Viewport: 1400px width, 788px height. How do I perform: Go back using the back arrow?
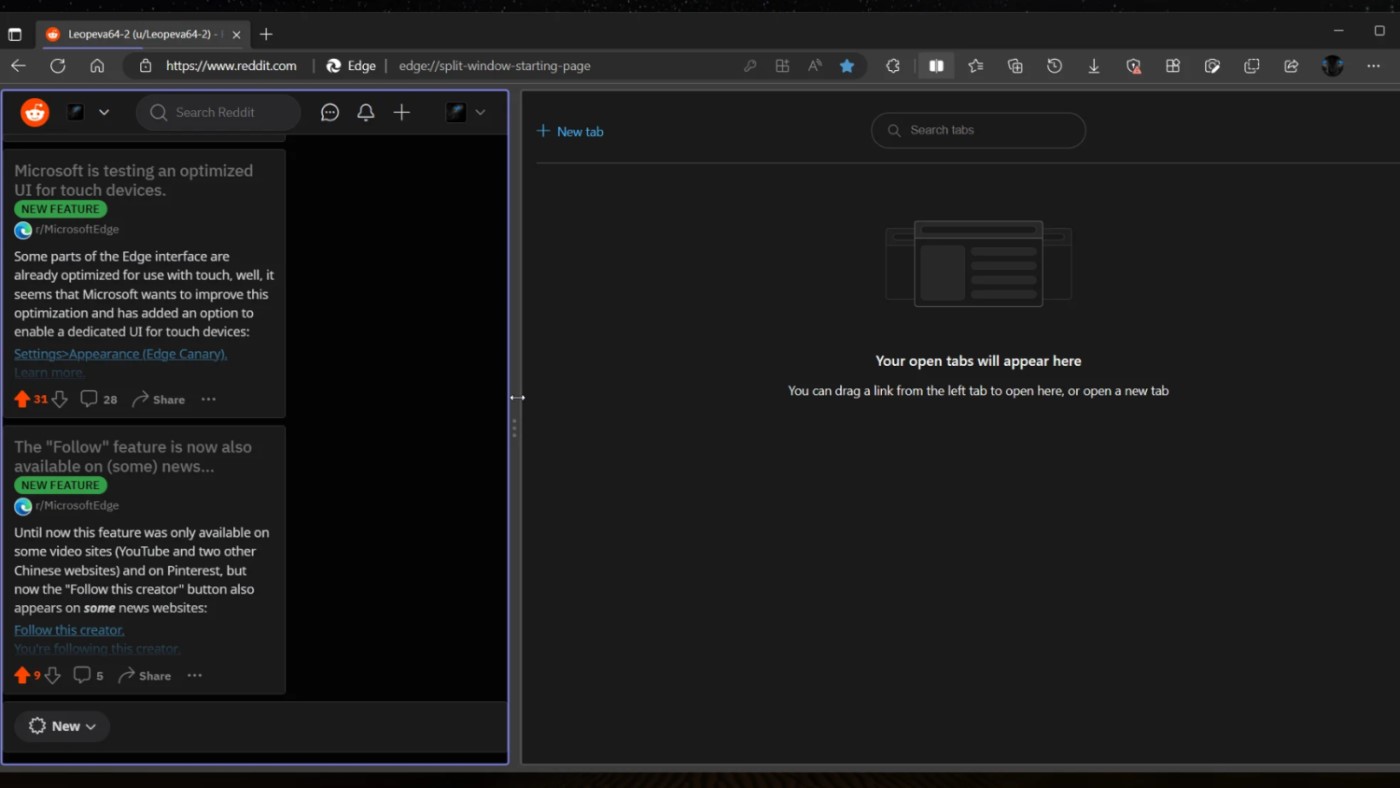click(18, 66)
